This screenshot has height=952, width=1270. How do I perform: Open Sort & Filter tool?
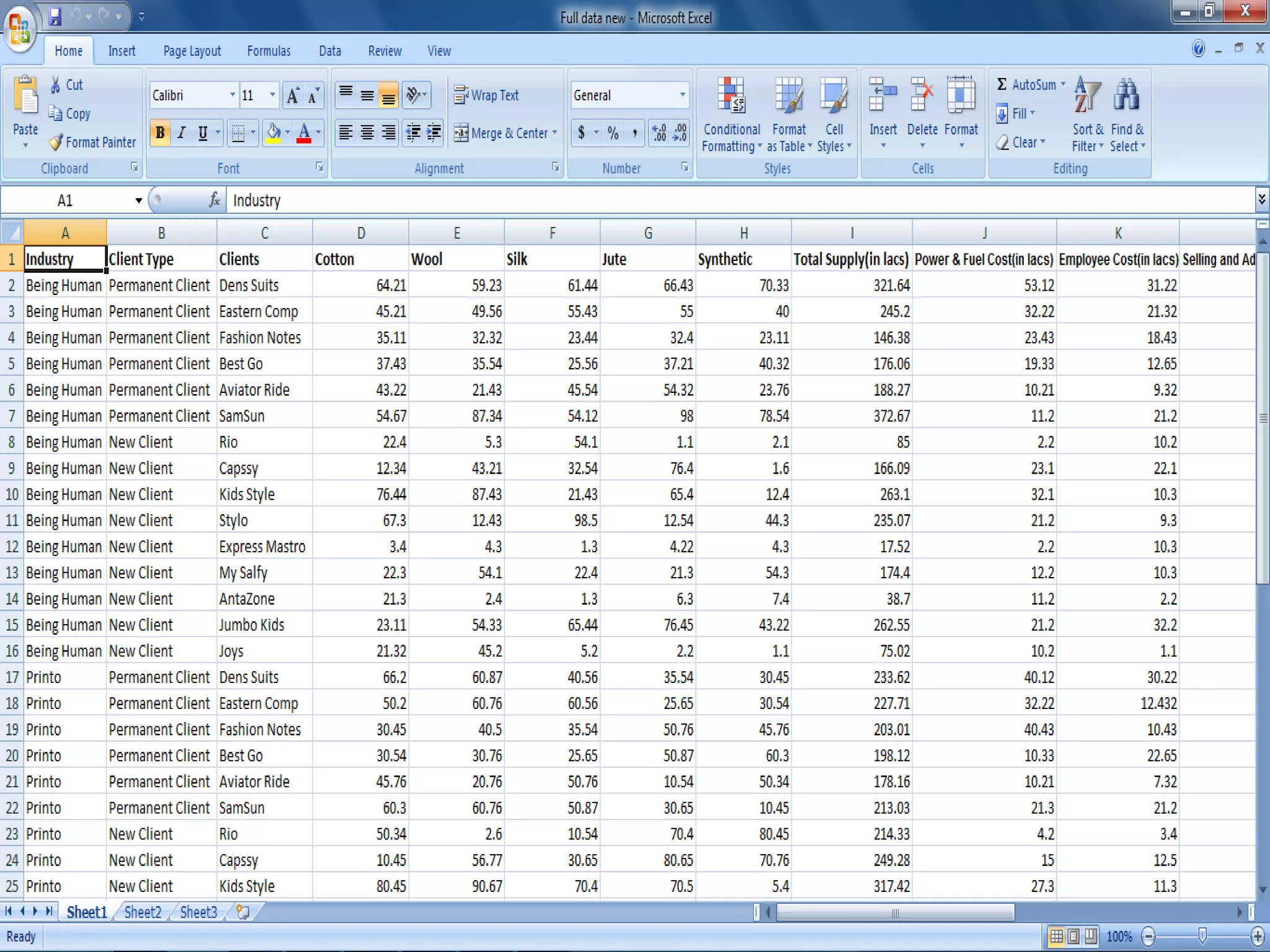click(1088, 96)
